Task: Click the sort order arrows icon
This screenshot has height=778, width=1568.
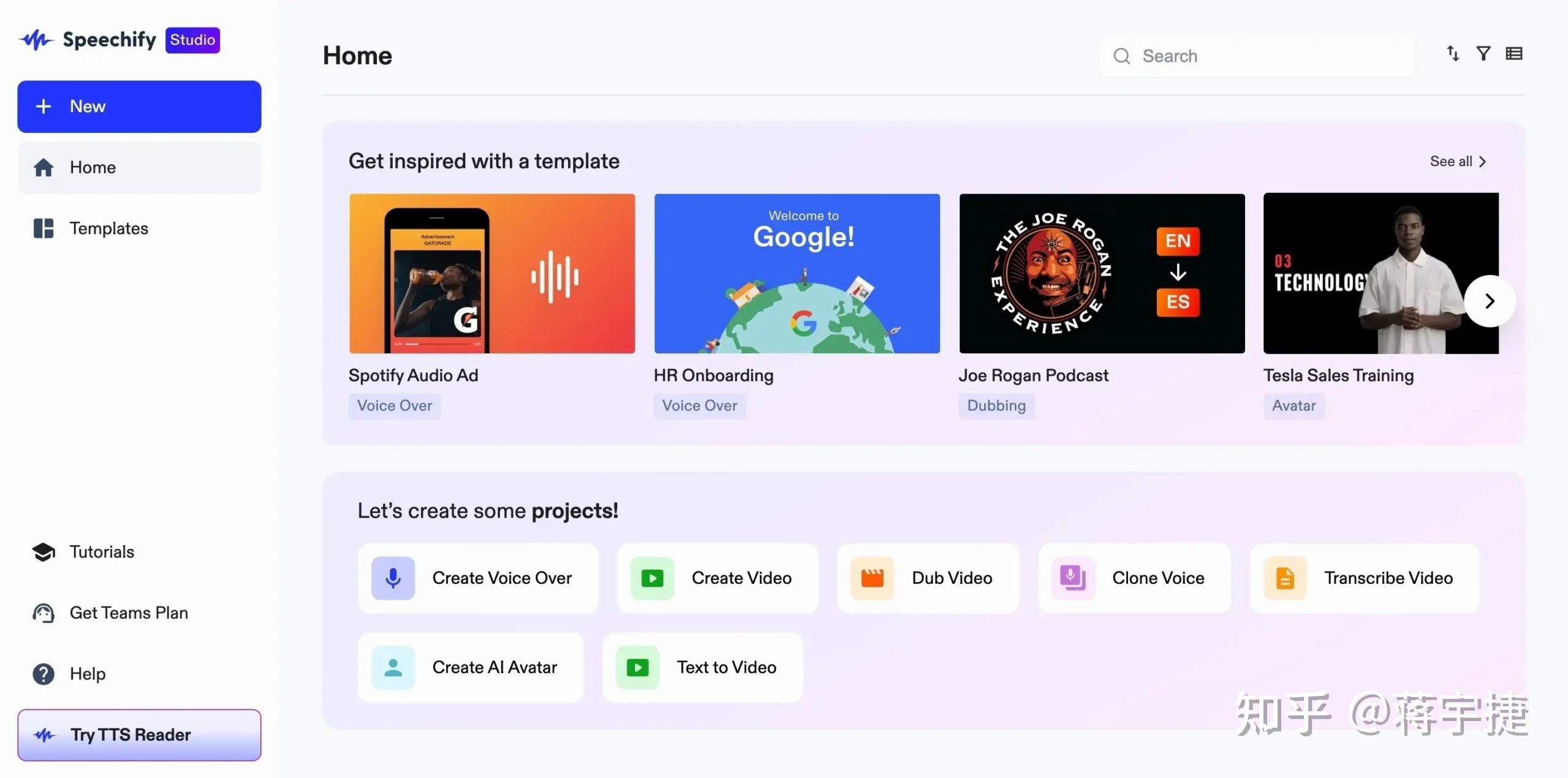Action: point(1453,54)
